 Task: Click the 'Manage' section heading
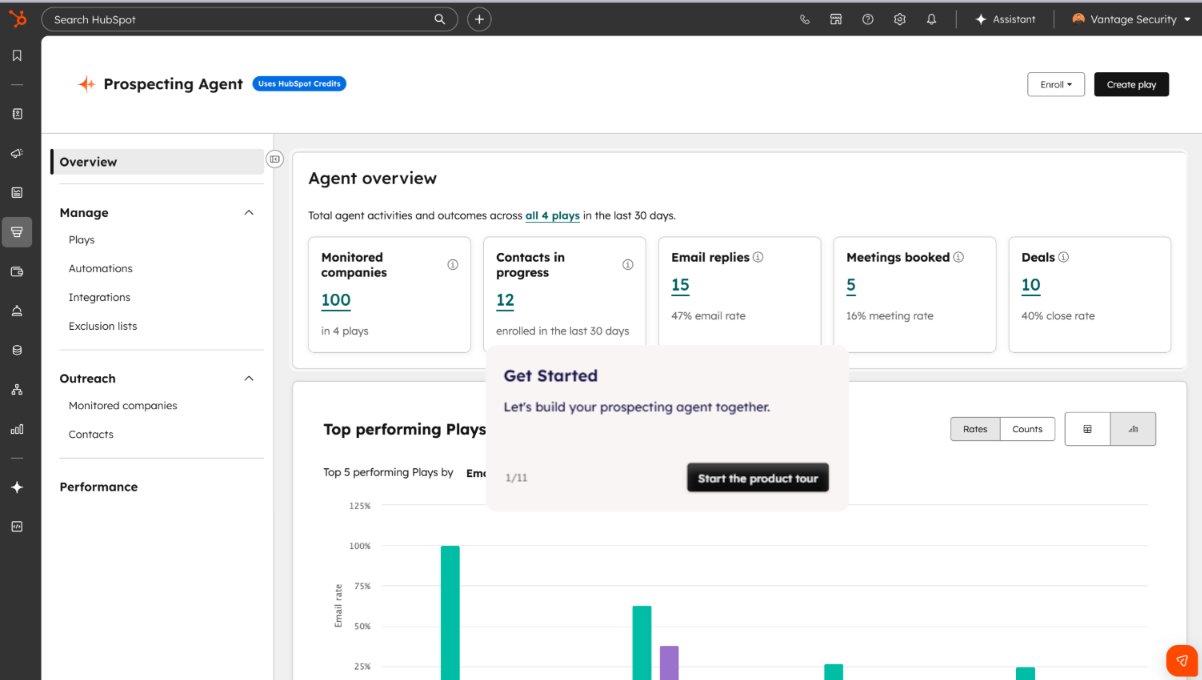point(84,213)
